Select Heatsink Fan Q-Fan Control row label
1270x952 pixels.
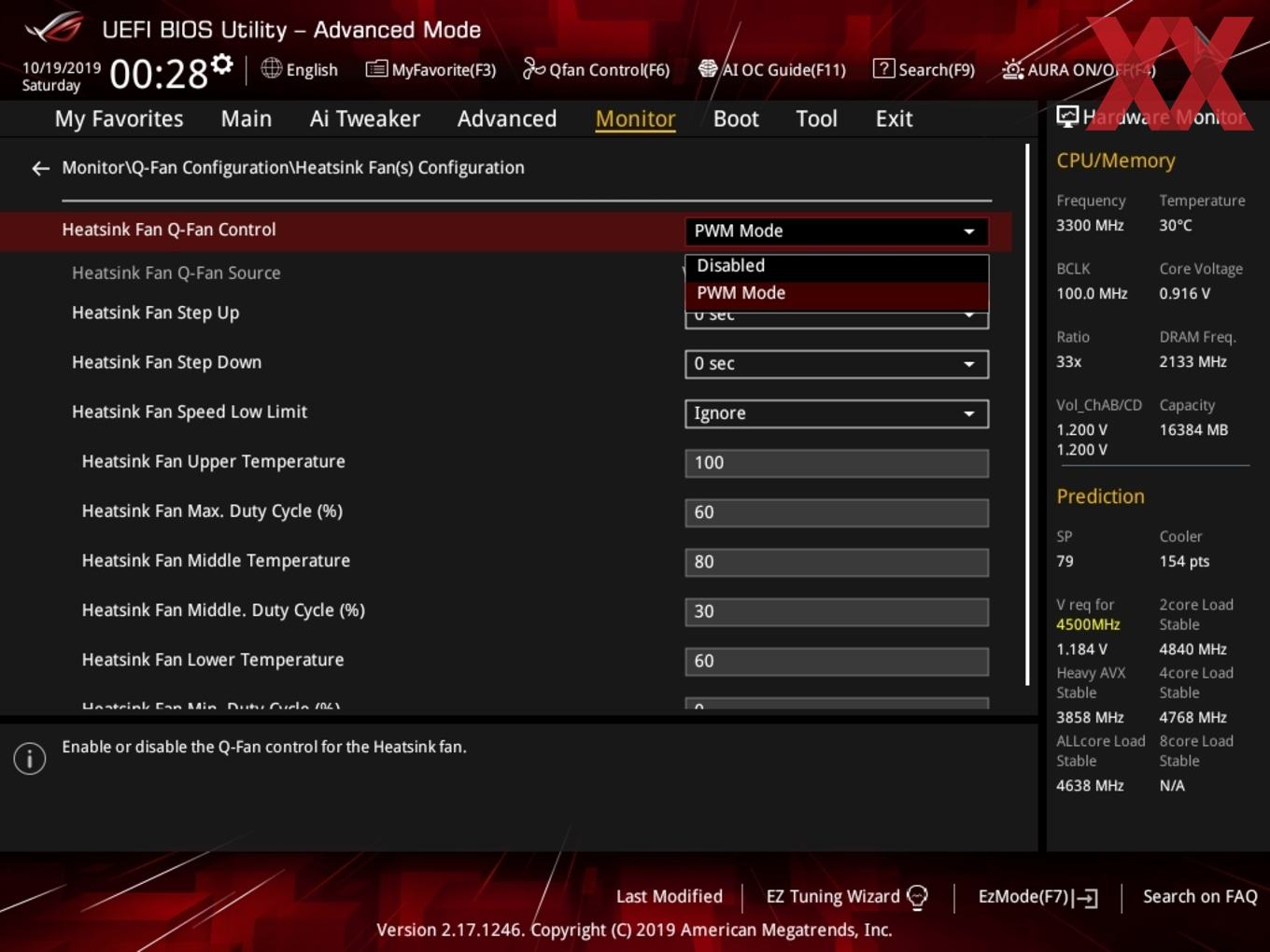[169, 230]
